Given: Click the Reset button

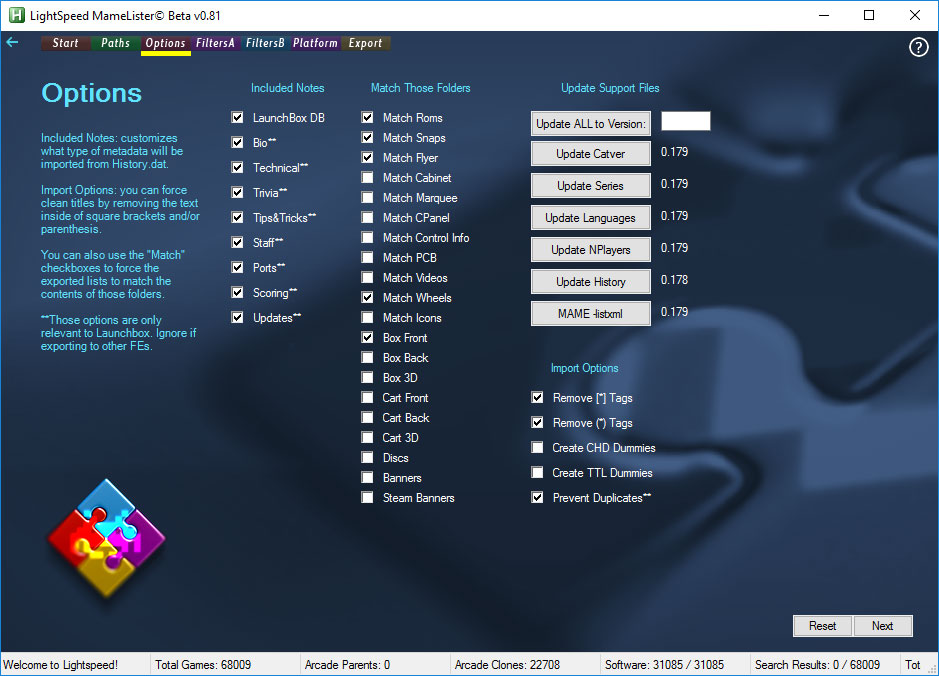Looking at the screenshot, I should click(x=823, y=626).
